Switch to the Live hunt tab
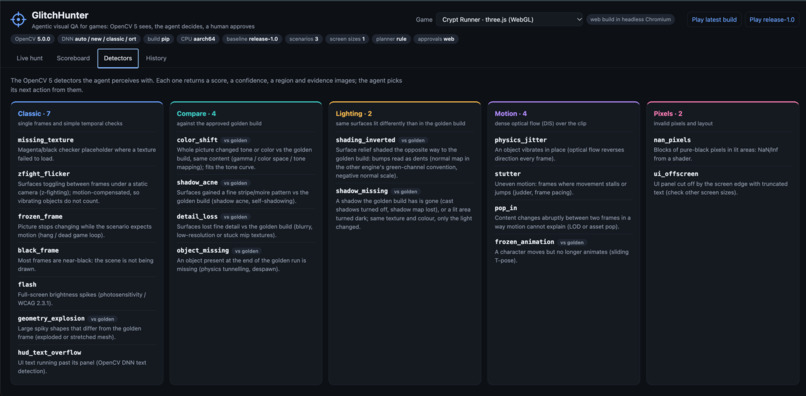 click(x=29, y=58)
